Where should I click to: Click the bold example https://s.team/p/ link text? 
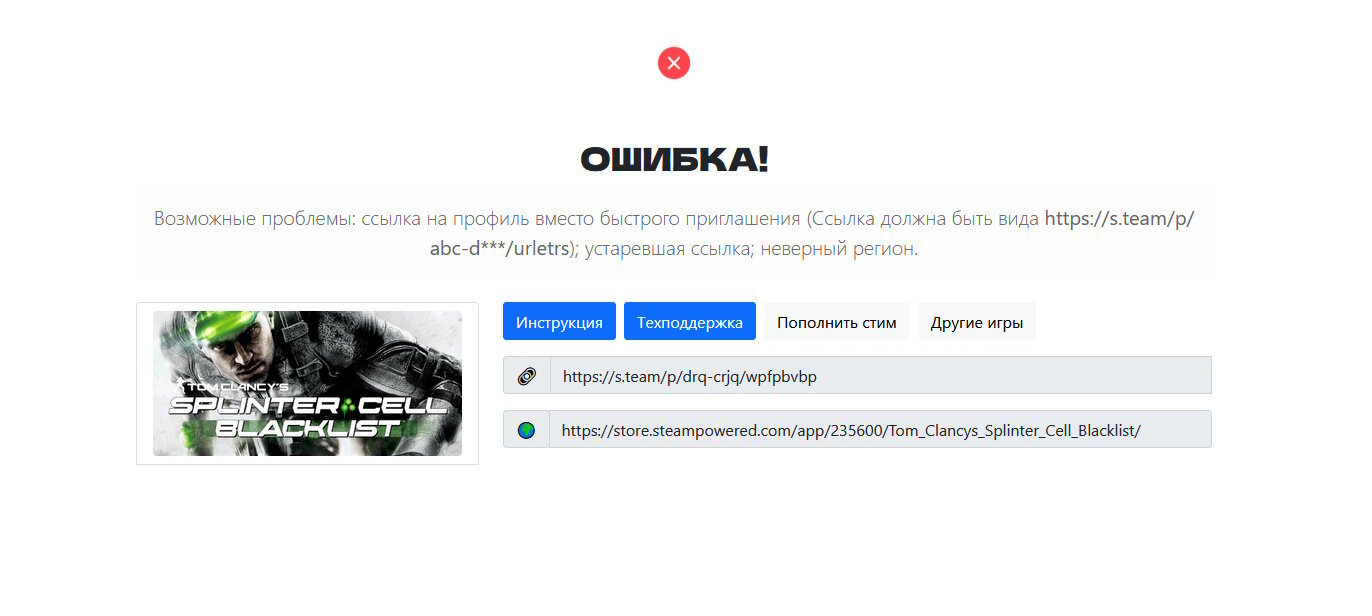pyautogui.click(x=1119, y=219)
